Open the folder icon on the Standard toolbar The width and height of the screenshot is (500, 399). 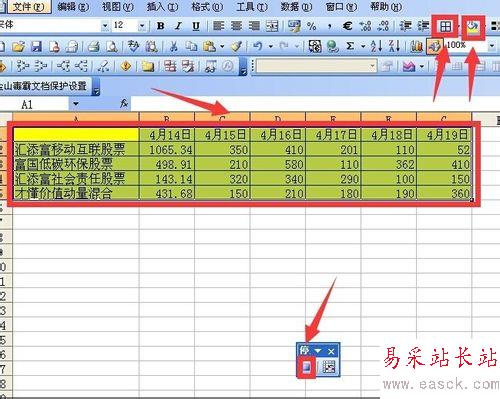pyautogui.click(x=19, y=46)
